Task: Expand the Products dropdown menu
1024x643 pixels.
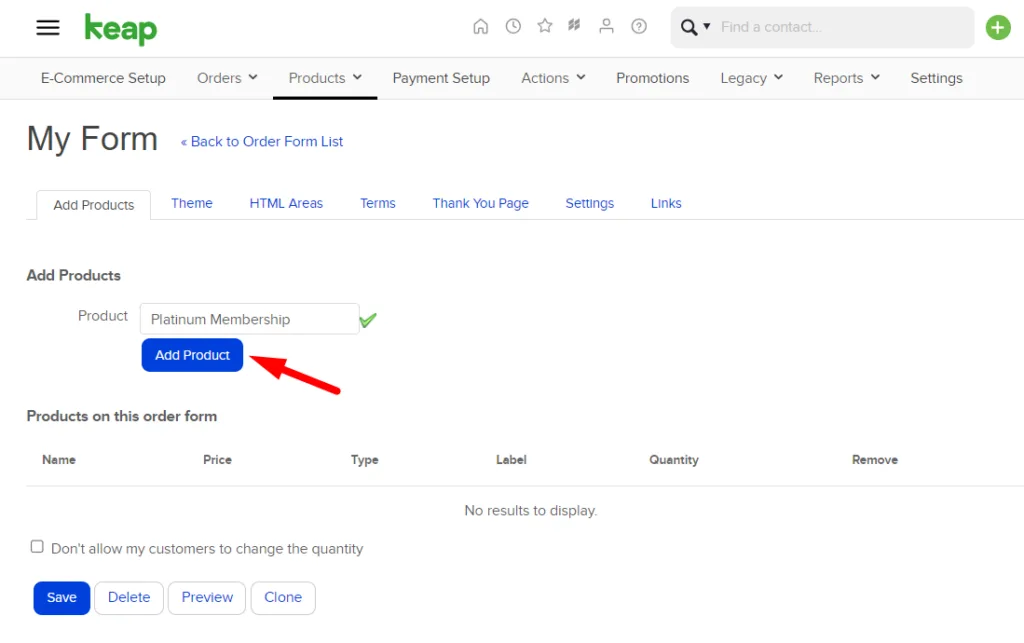Action: pyautogui.click(x=325, y=78)
